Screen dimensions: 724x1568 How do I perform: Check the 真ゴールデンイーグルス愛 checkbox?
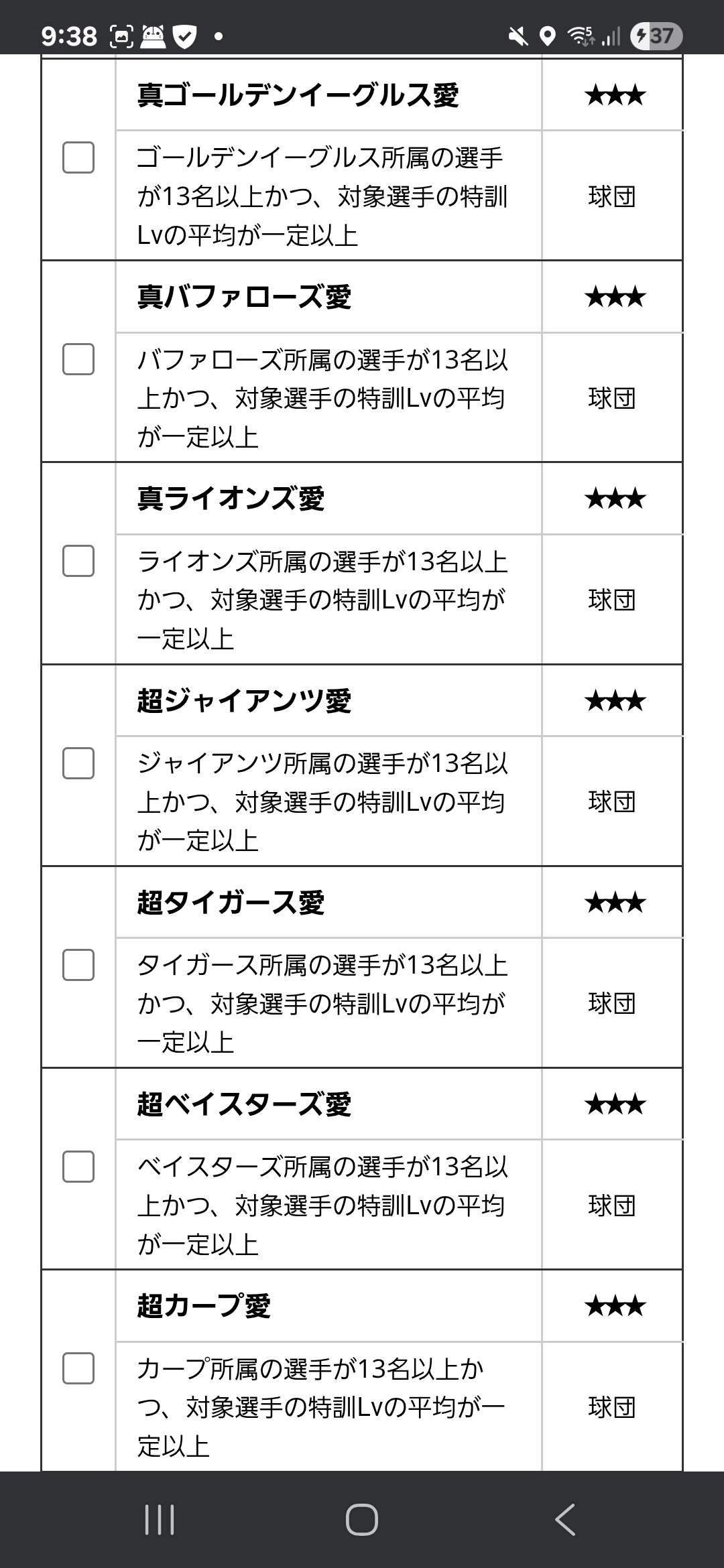pyautogui.click(x=78, y=158)
